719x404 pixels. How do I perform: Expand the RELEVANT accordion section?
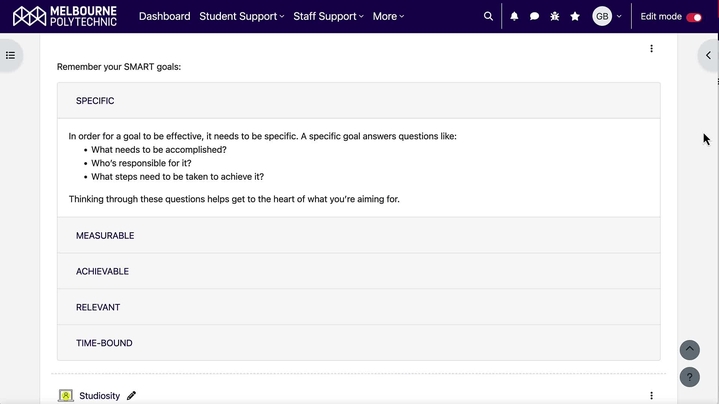tap(359, 307)
